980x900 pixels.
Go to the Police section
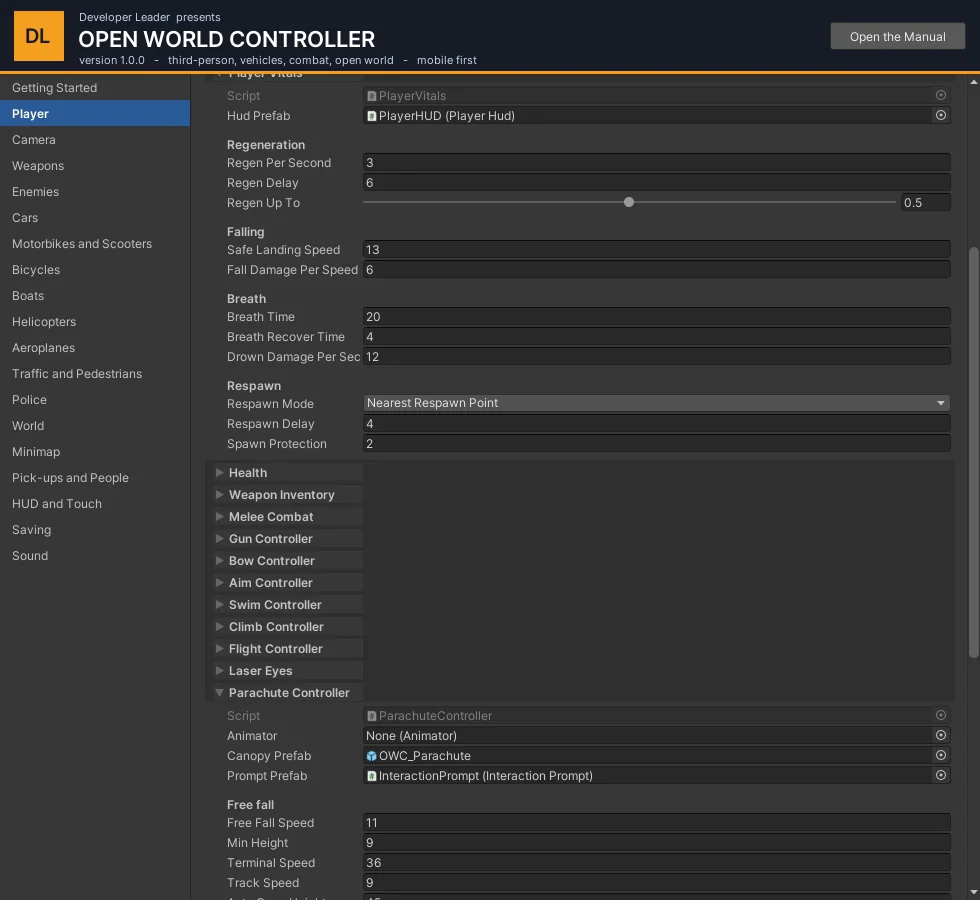pyautogui.click(x=95, y=400)
